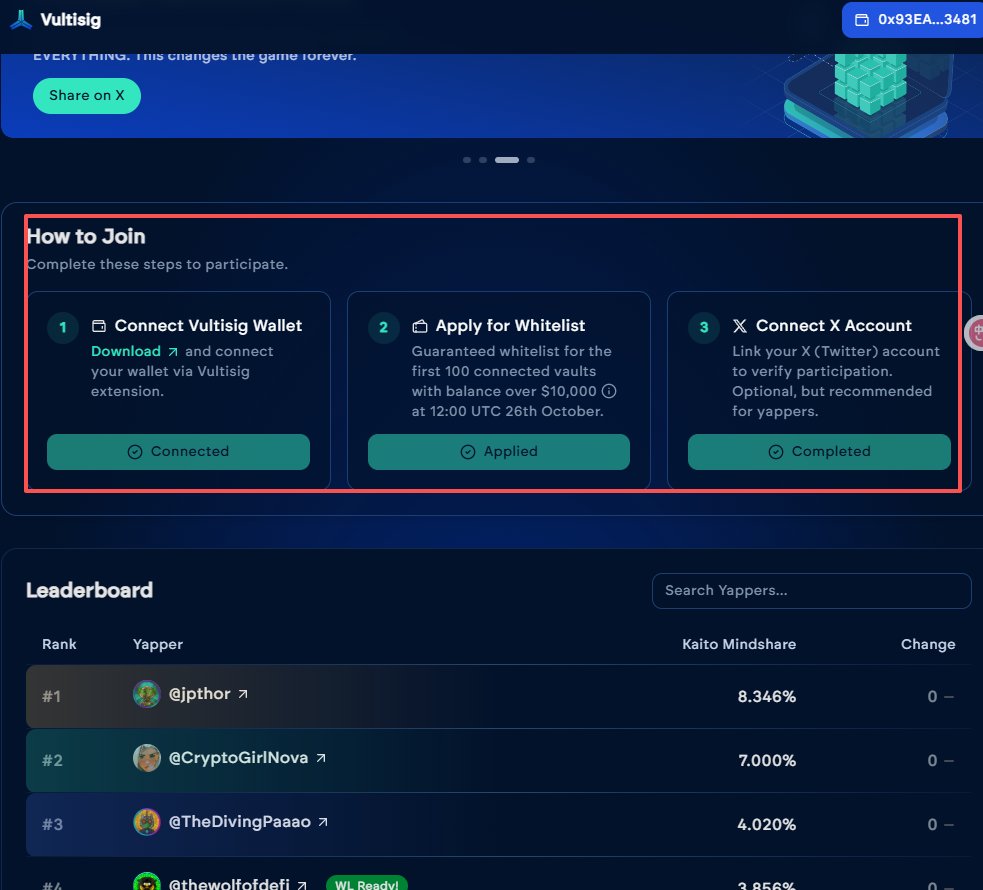Open the Download extension link
983x890 pixels.
click(126, 351)
